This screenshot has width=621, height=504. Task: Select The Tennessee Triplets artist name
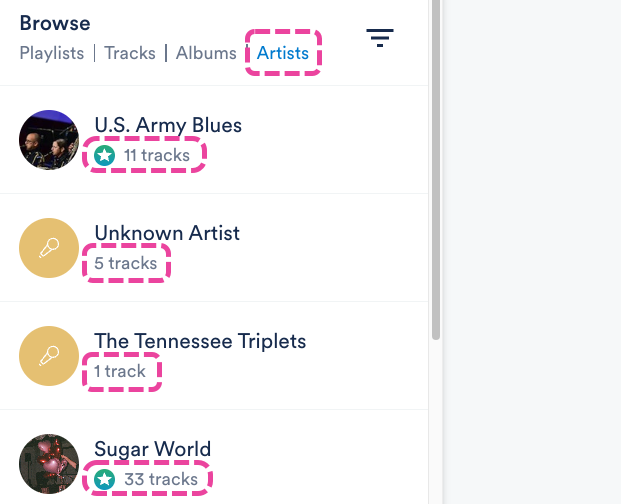click(x=200, y=341)
